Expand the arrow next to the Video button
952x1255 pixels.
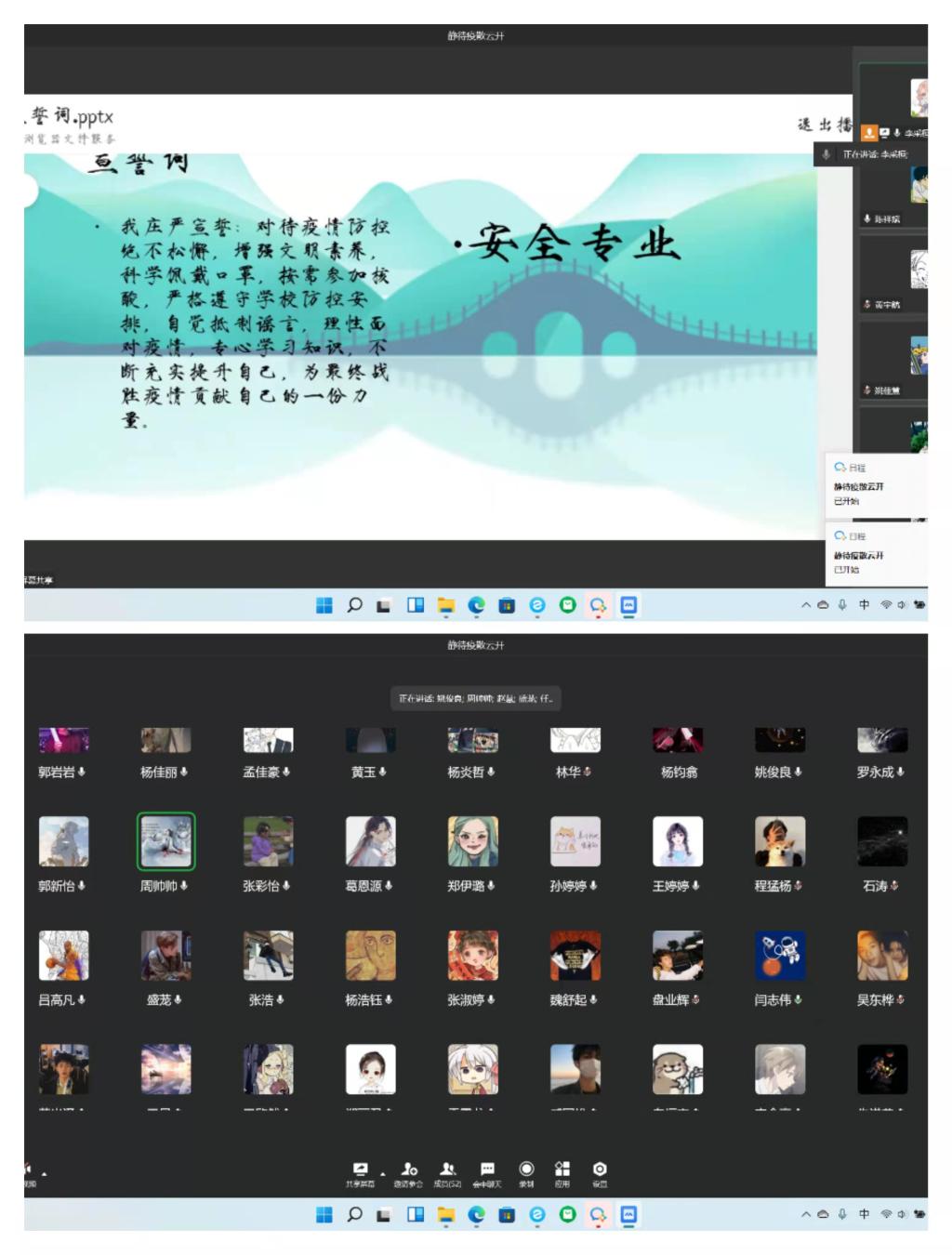tap(44, 1174)
